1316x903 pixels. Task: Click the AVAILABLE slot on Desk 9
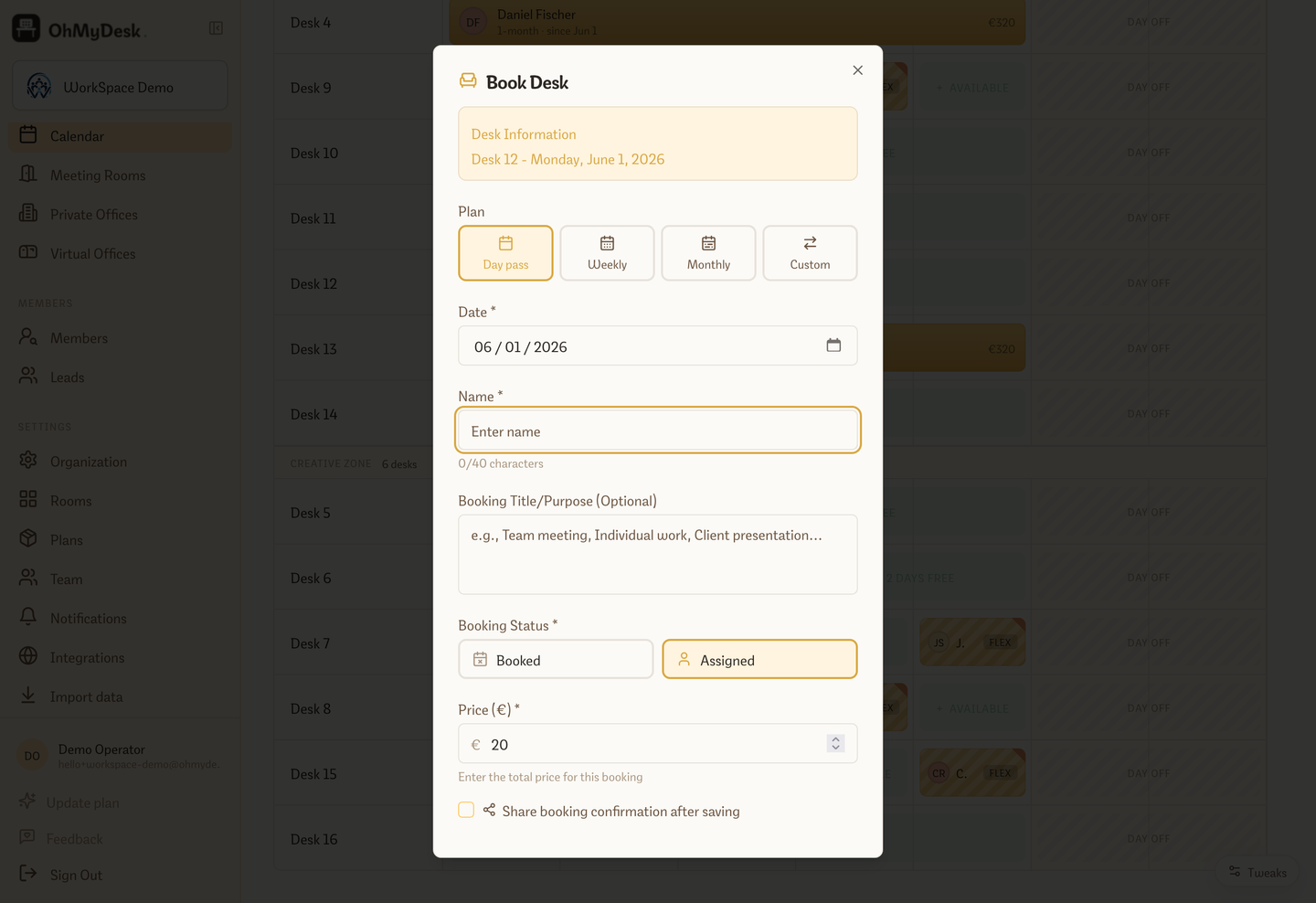coord(972,88)
